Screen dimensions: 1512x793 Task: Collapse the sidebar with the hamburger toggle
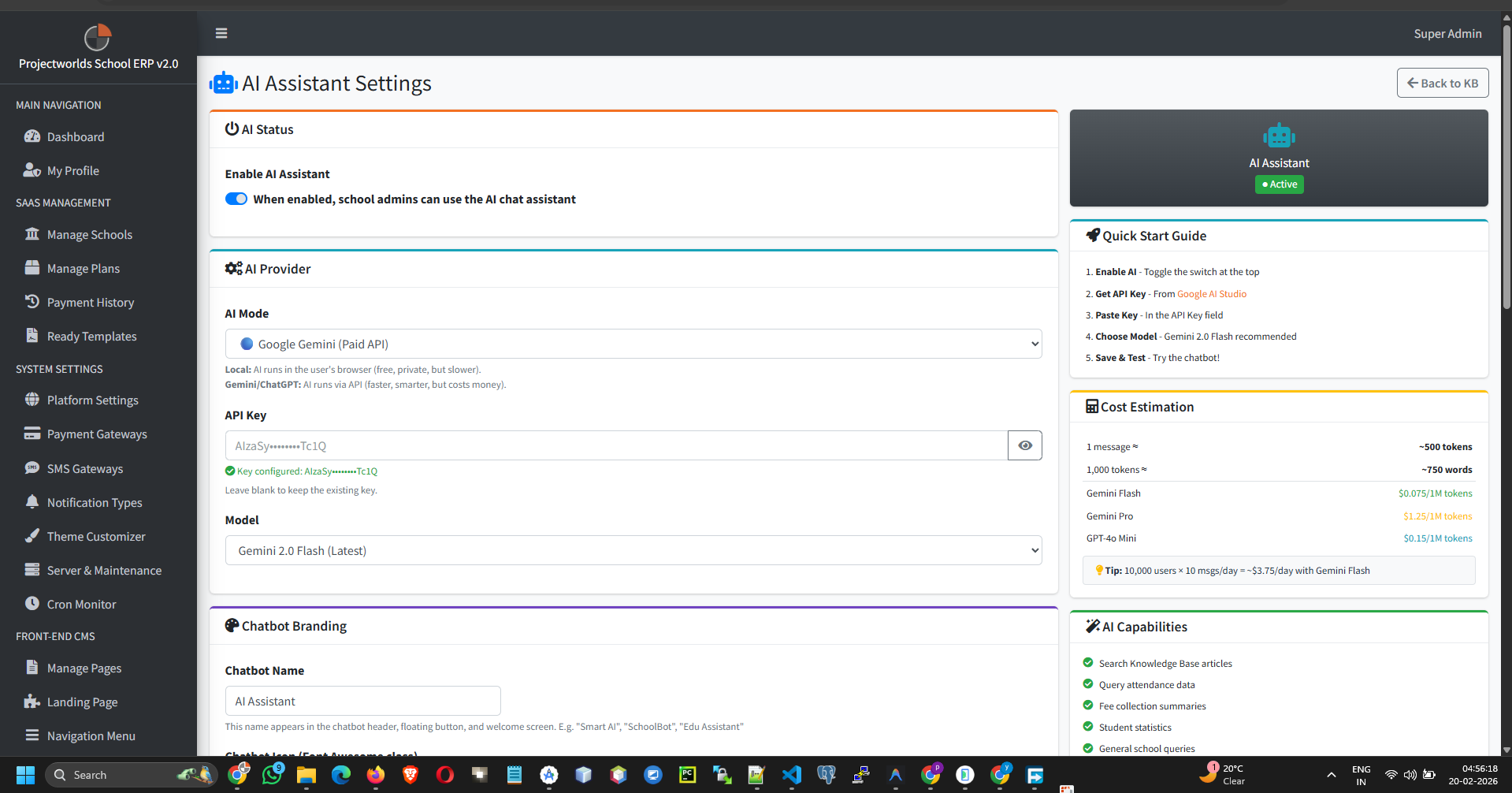(x=221, y=33)
